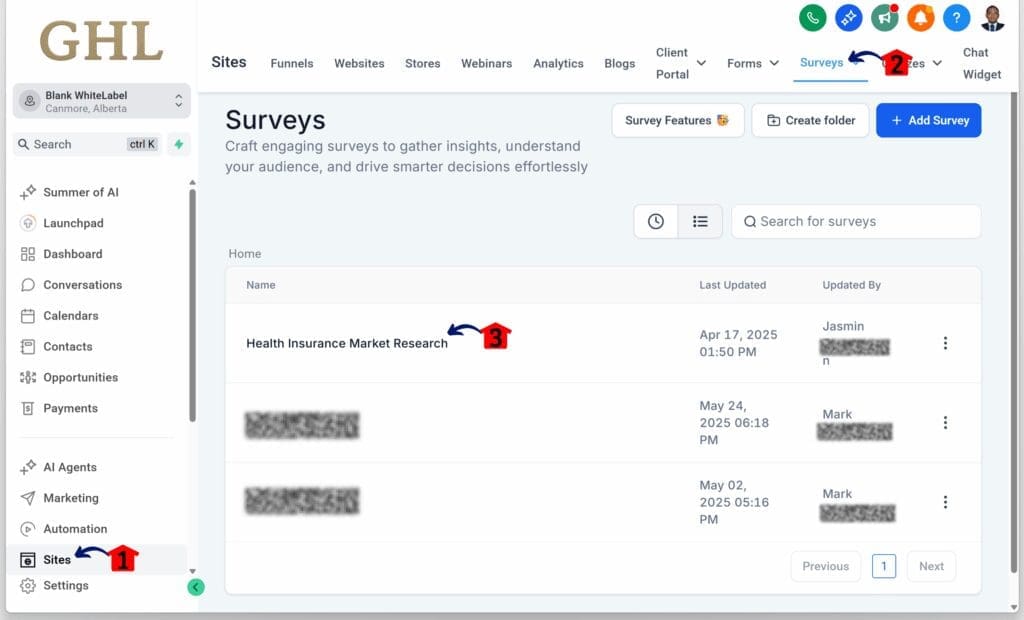Click the Add Survey button
The image size is (1024, 620).
click(929, 120)
